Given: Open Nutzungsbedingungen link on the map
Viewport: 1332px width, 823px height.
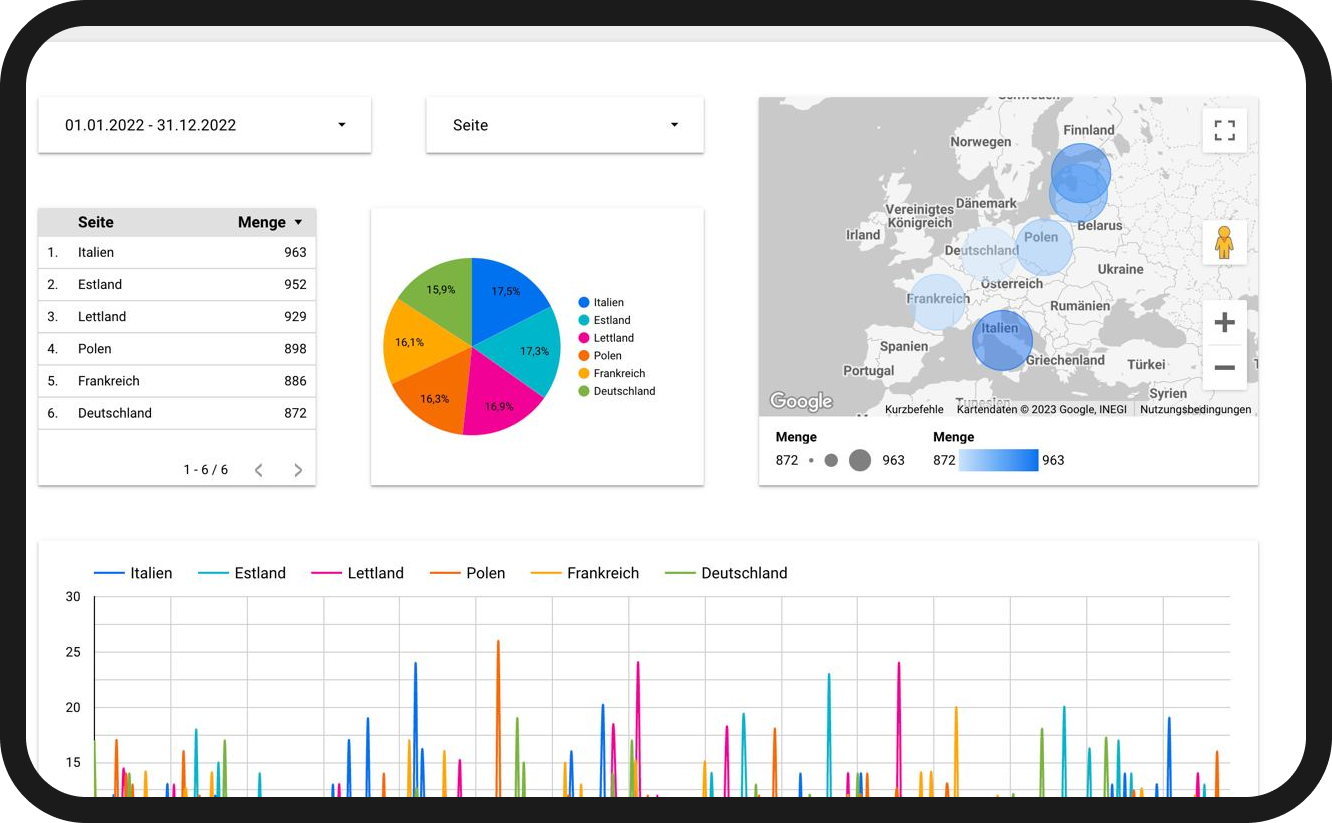Looking at the screenshot, I should coord(1196,409).
